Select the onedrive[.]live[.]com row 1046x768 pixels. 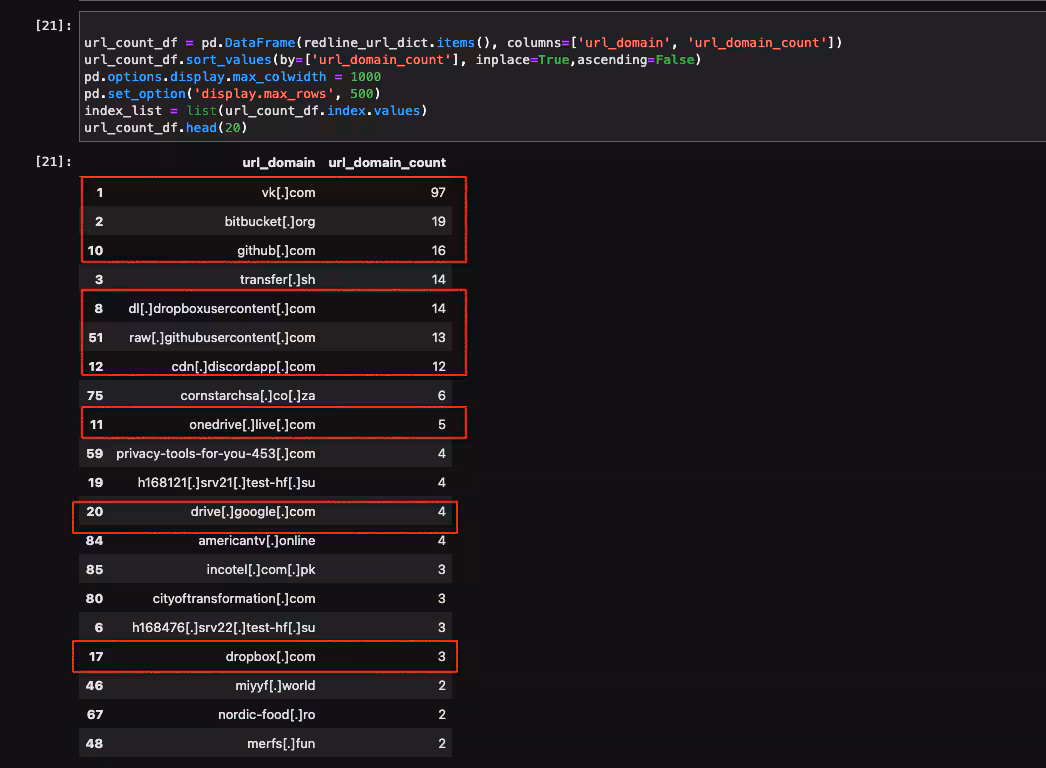pyautogui.click(x=252, y=424)
